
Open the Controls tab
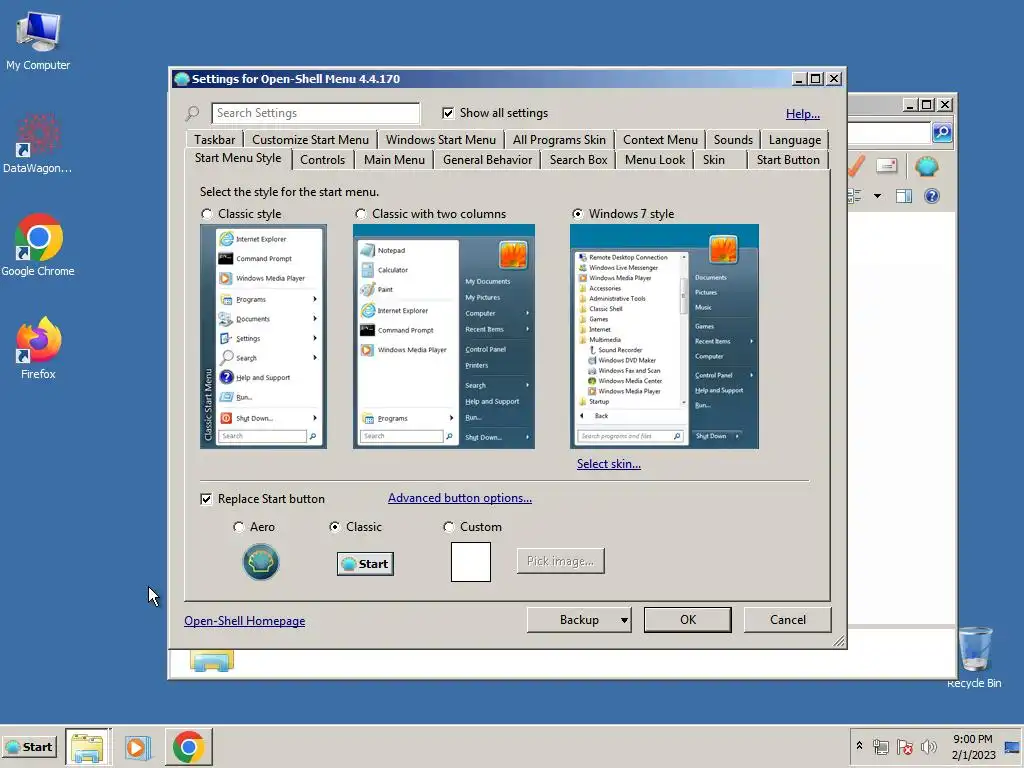coord(322,160)
